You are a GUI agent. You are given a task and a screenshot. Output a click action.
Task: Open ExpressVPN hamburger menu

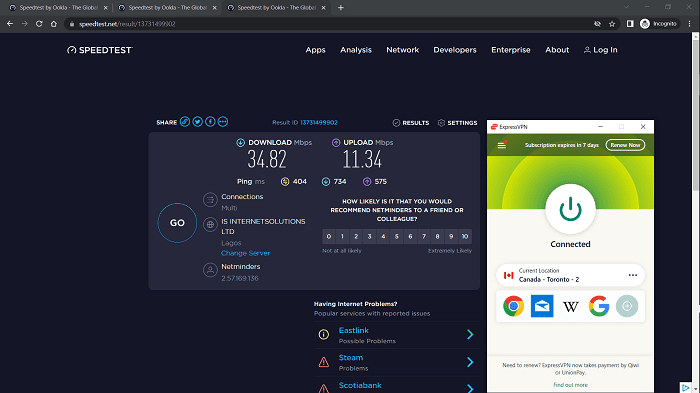[502, 145]
